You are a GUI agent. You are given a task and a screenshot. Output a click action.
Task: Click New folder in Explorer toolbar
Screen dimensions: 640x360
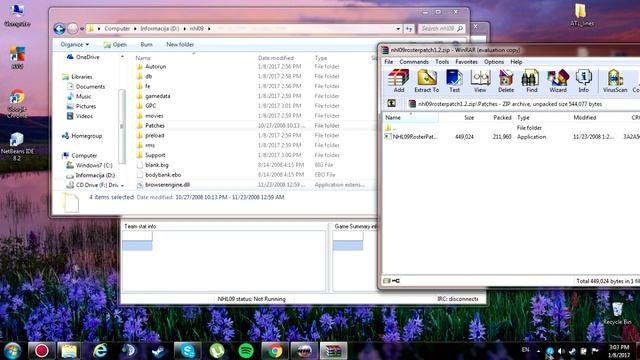tap(180, 44)
